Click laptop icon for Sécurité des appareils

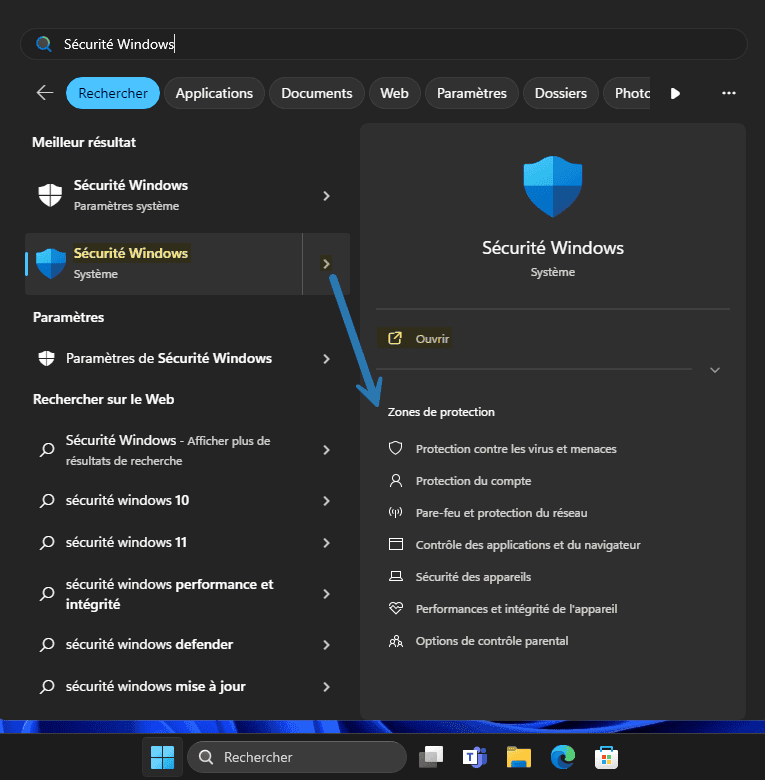click(395, 576)
